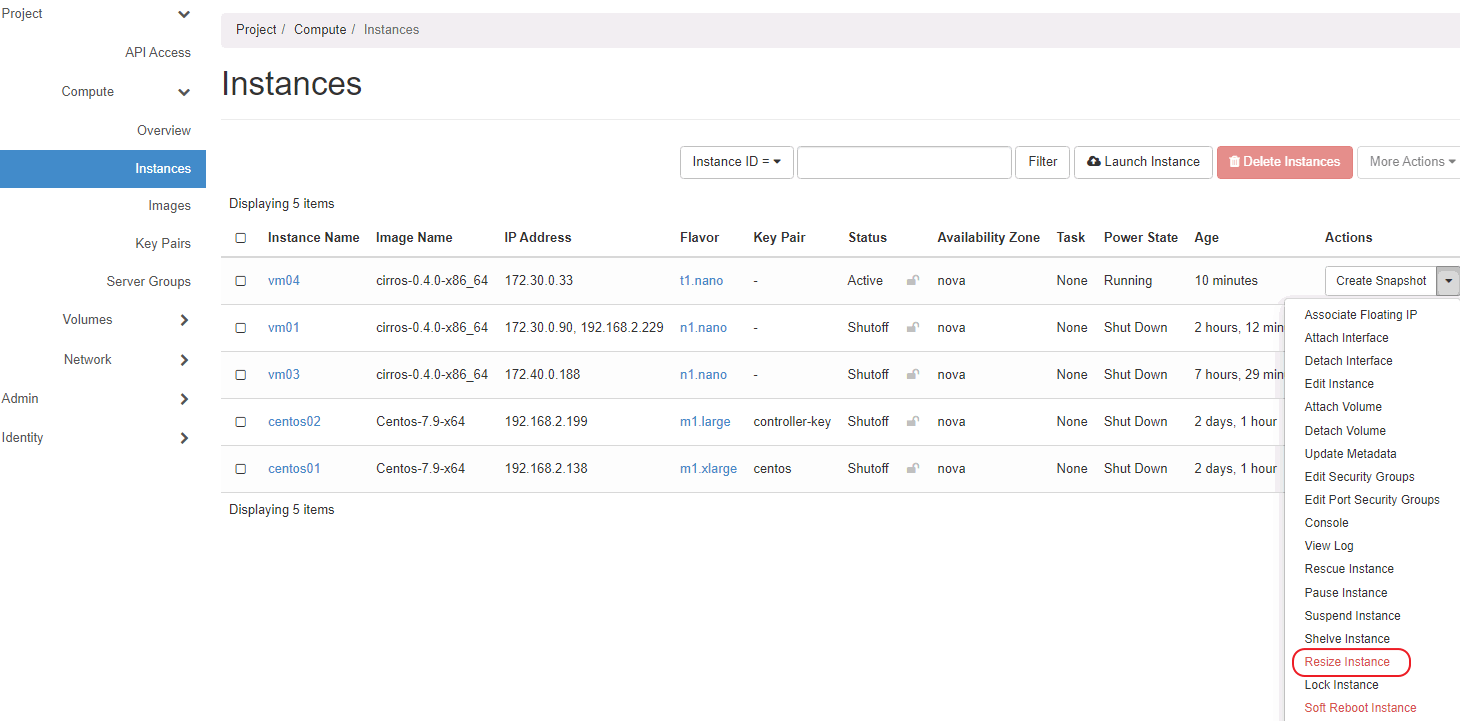Collapse the Compute sidebar section

(184, 92)
